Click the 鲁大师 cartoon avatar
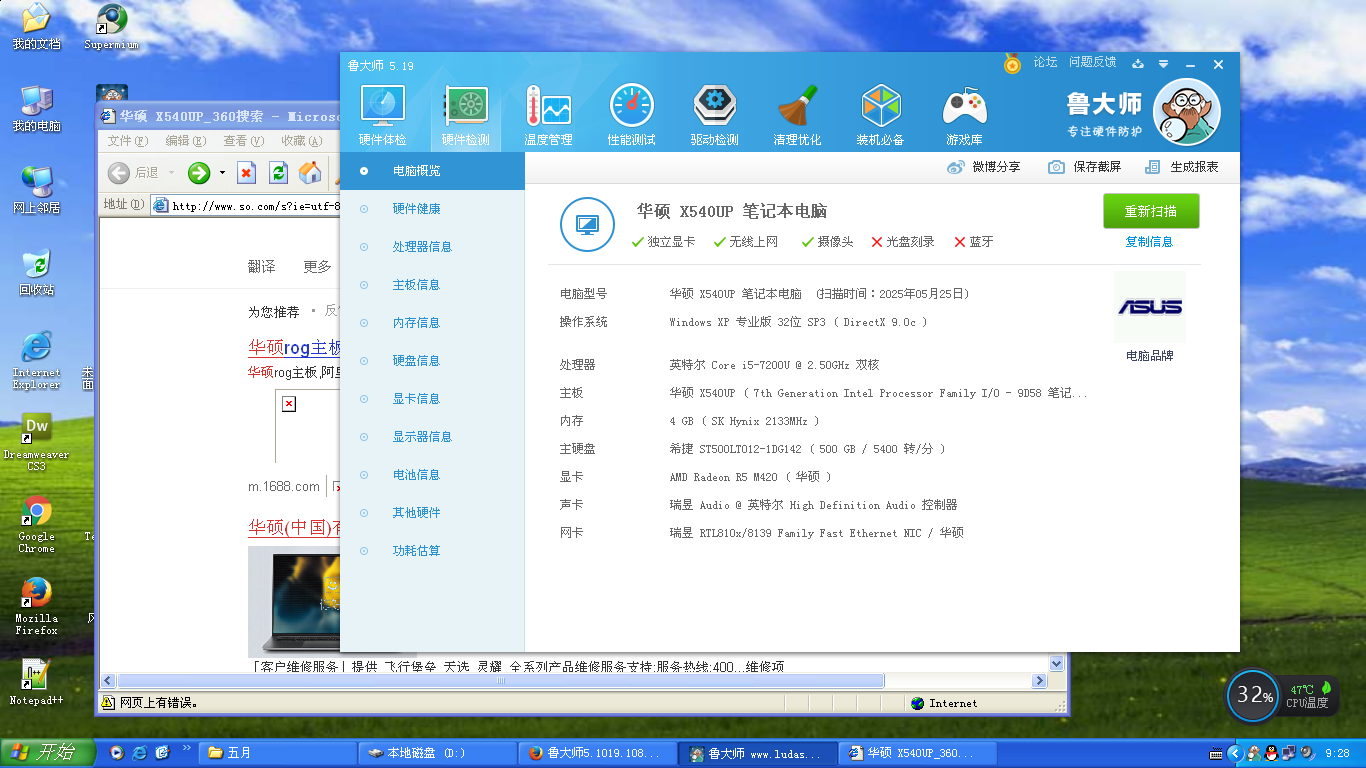Image resolution: width=1366 pixels, height=768 pixels. 1186,112
